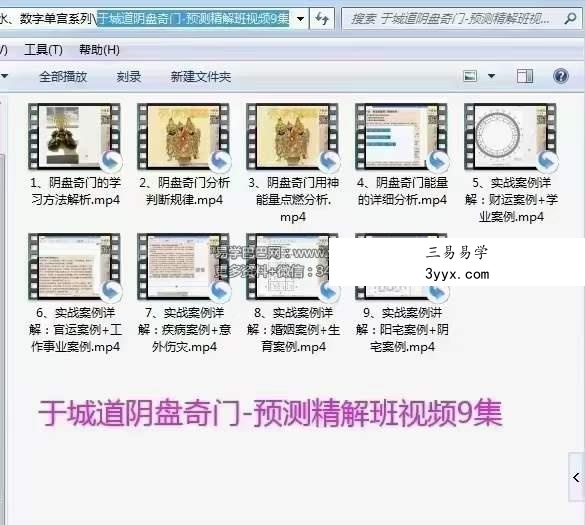This screenshot has width=585, height=525.
Task: Toggle the preview pane icon
Action: (x=525, y=76)
